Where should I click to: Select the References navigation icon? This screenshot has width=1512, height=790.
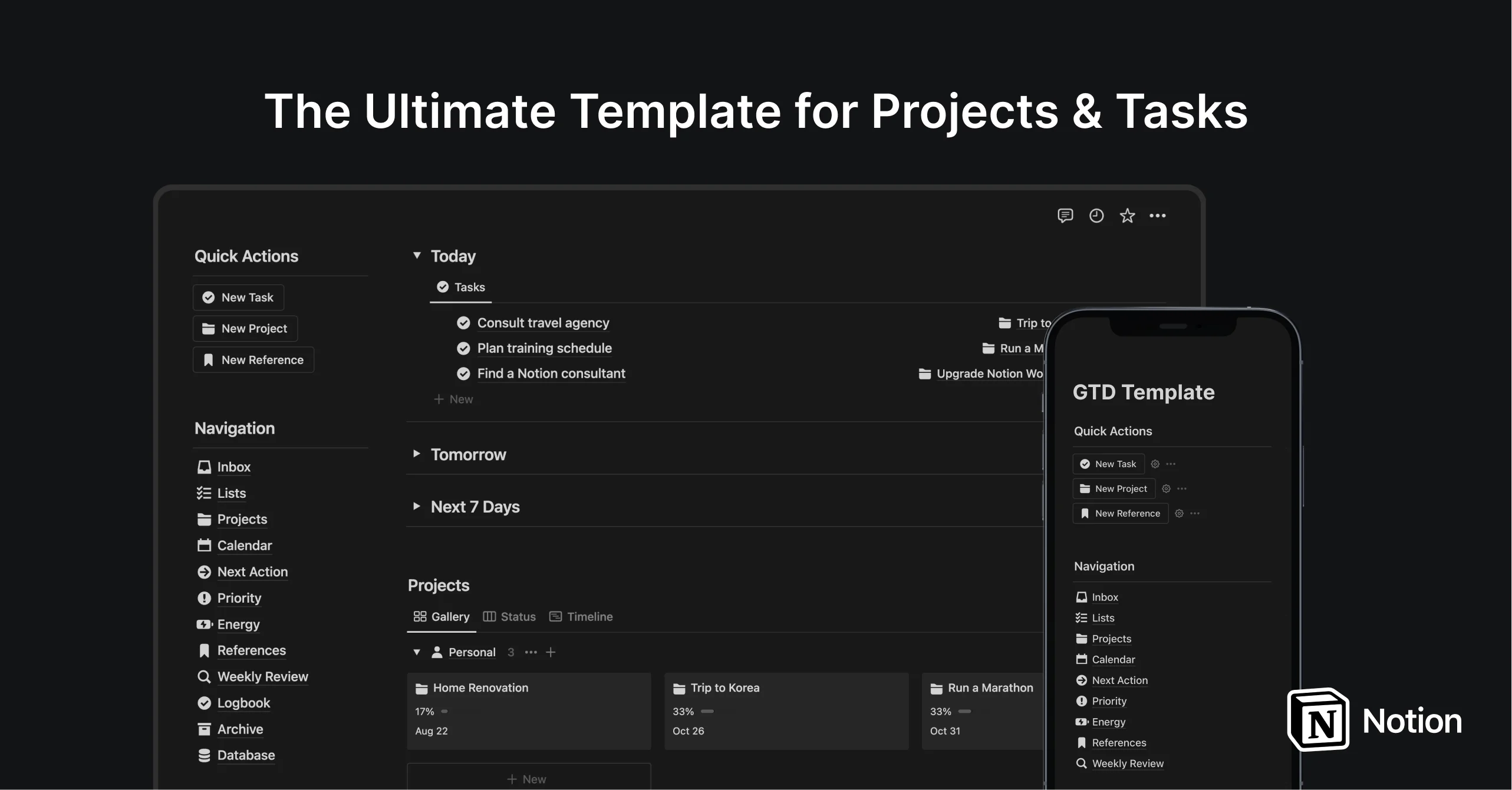[203, 650]
